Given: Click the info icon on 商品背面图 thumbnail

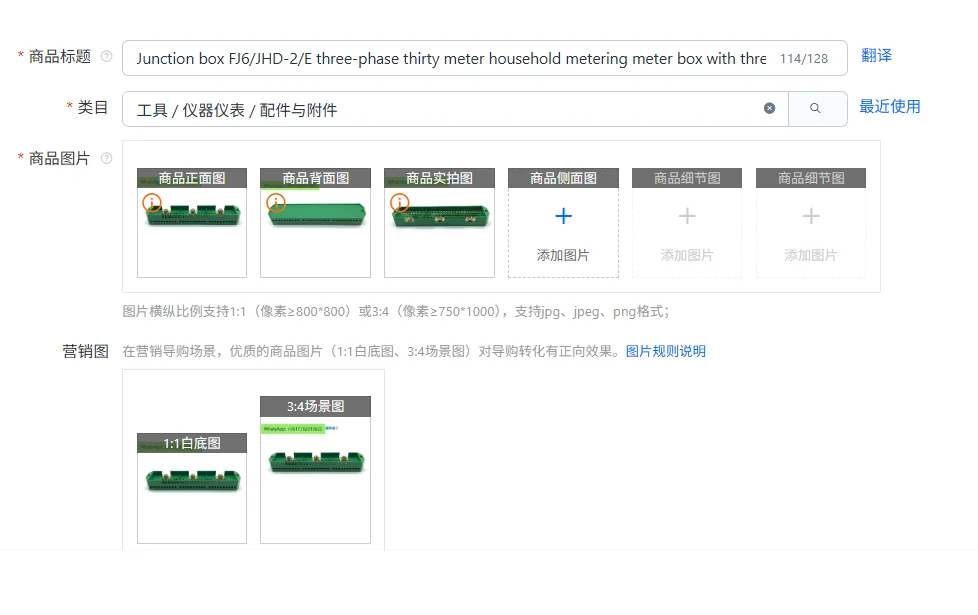Looking at the screenshot, I should 275,202.
